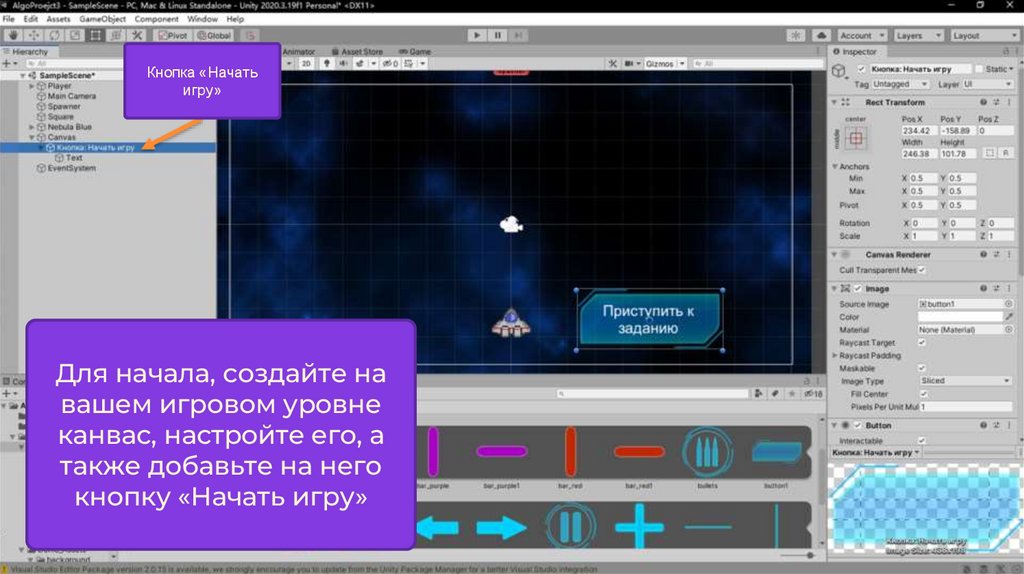1024x574 pixels.
Task: Open the Layer UI dropdown
Action: point(987,84)
